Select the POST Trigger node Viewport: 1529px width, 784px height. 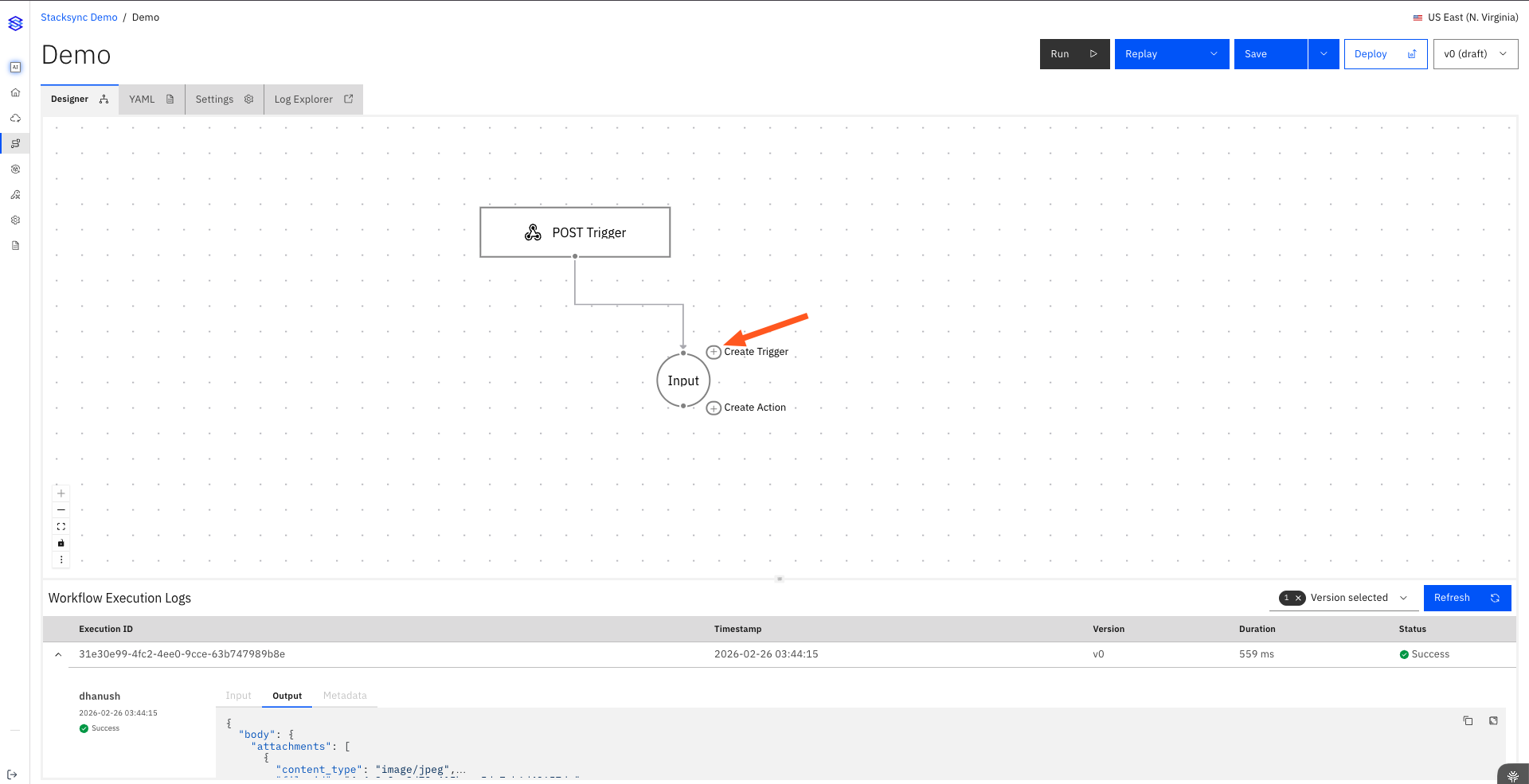click(575, 232)
